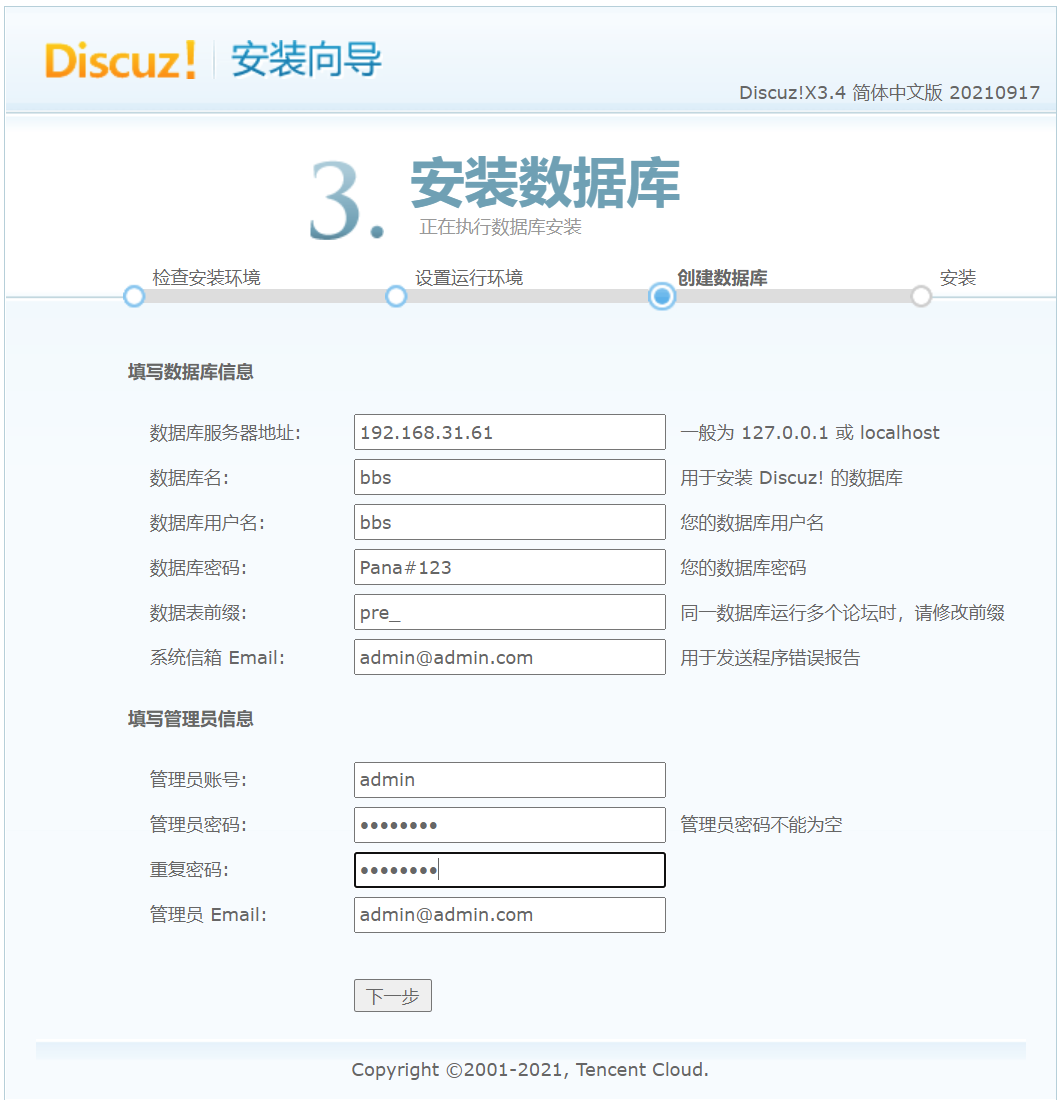Click the 安装向导 heading text

(307, 60)
